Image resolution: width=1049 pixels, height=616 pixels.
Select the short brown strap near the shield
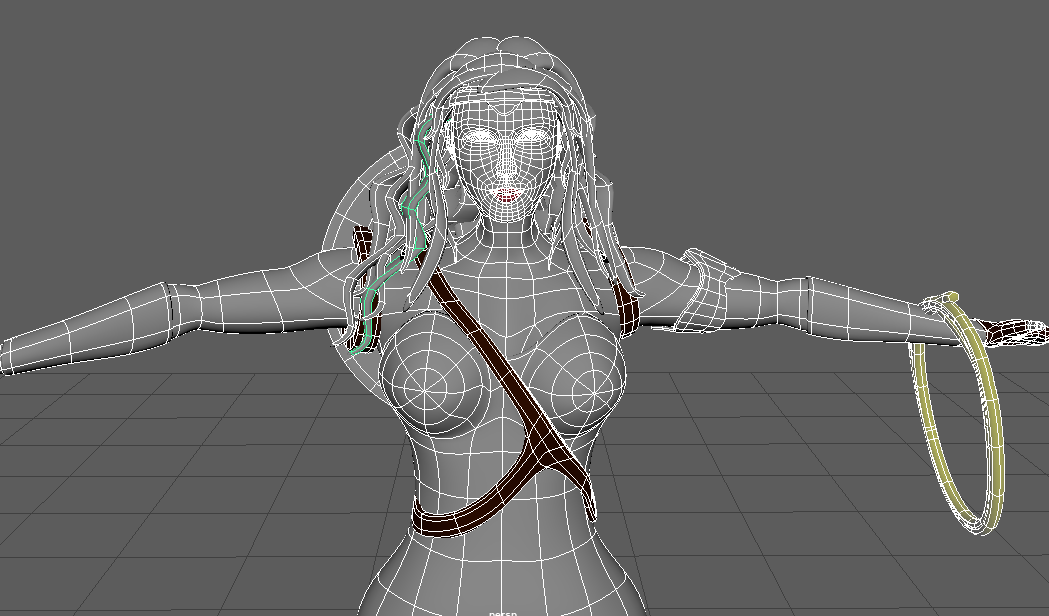coord(362,245)
